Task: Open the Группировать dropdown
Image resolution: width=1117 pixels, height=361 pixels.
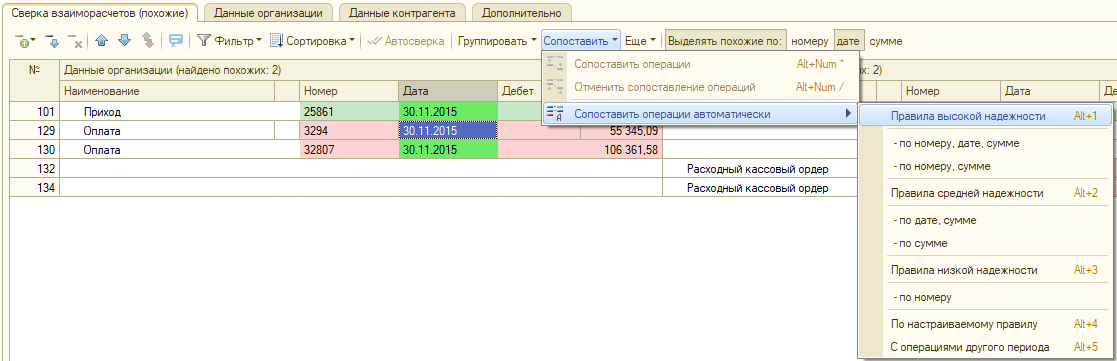Action: tap(497, 41)
